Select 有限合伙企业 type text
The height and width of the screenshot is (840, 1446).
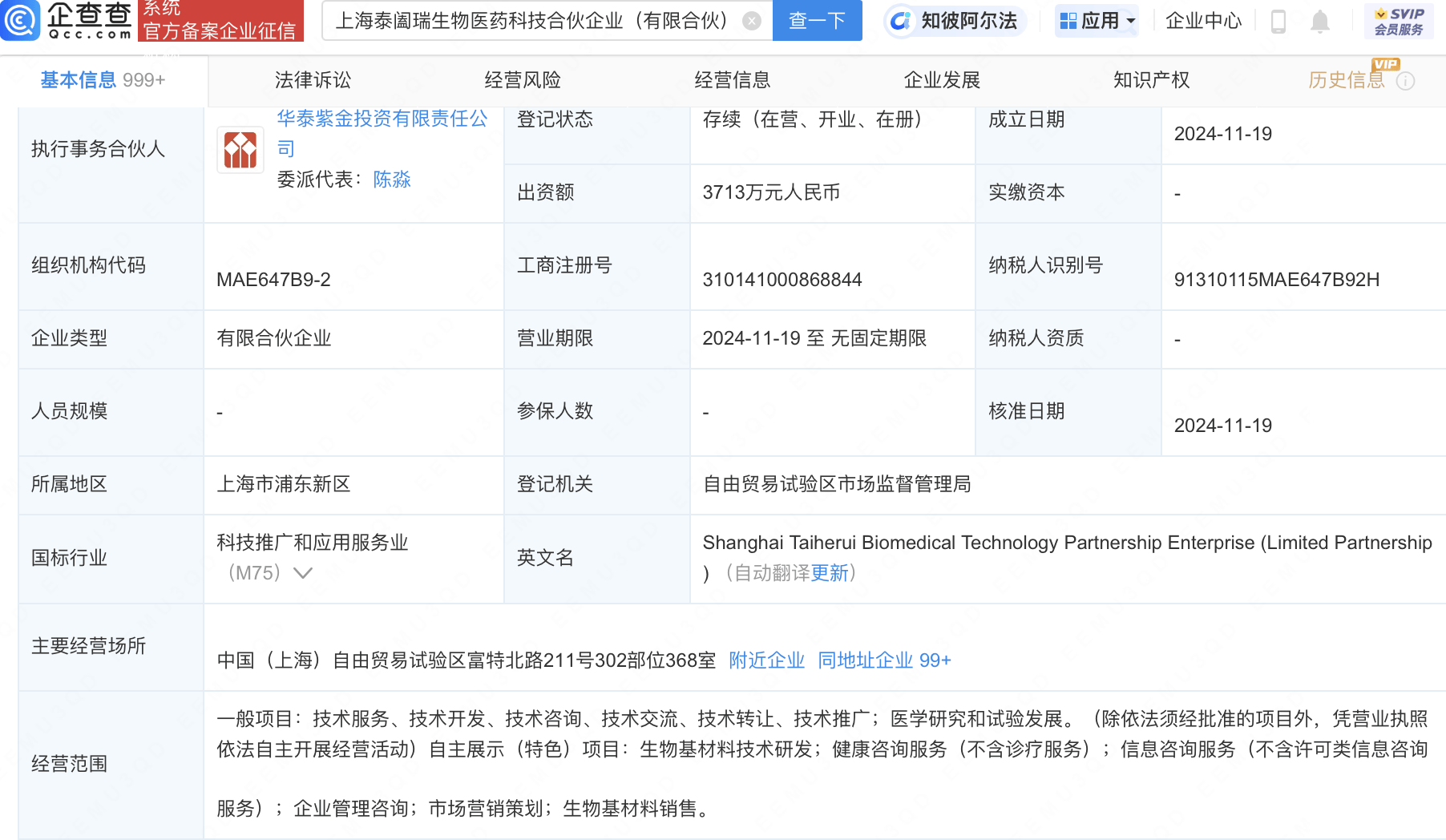(273, 338)
